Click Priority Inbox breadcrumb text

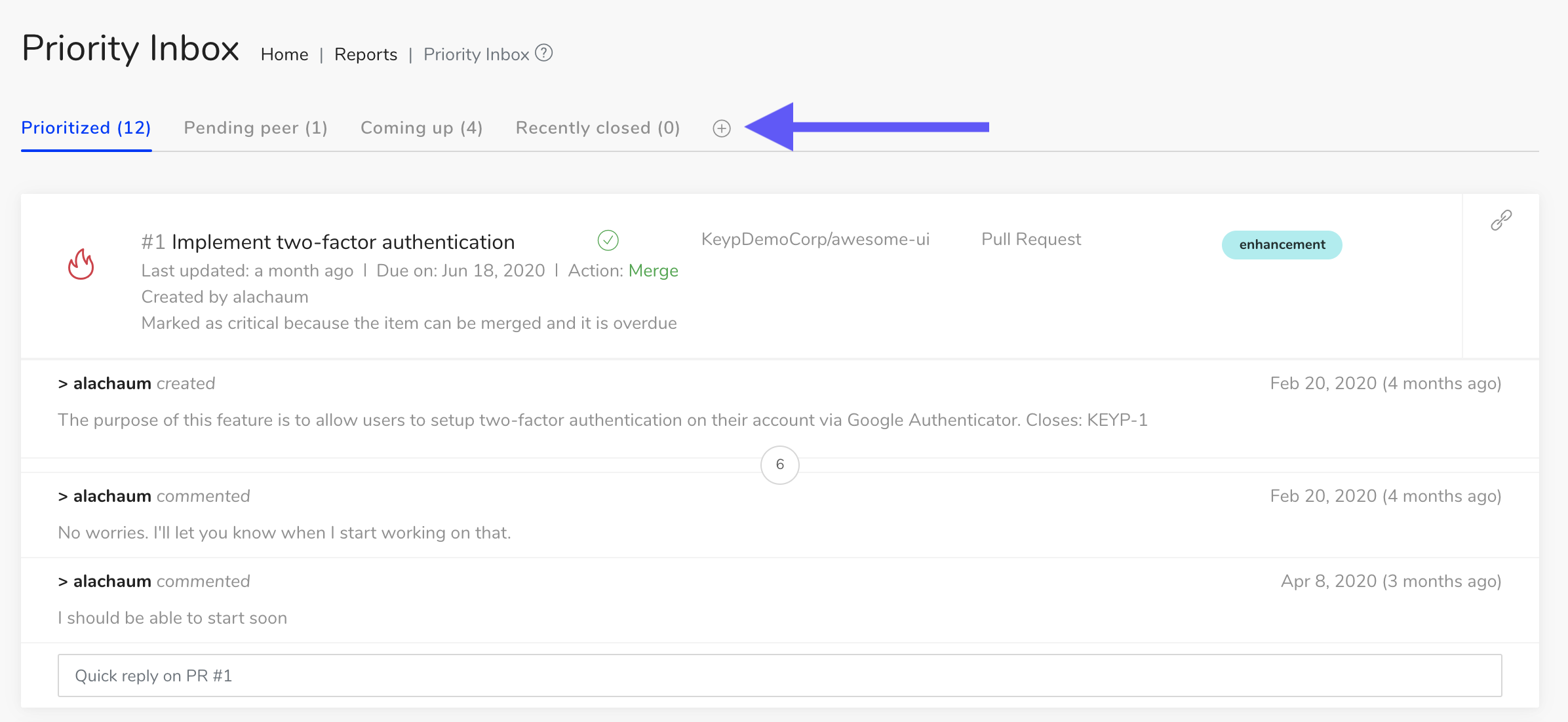coord(476,54)
